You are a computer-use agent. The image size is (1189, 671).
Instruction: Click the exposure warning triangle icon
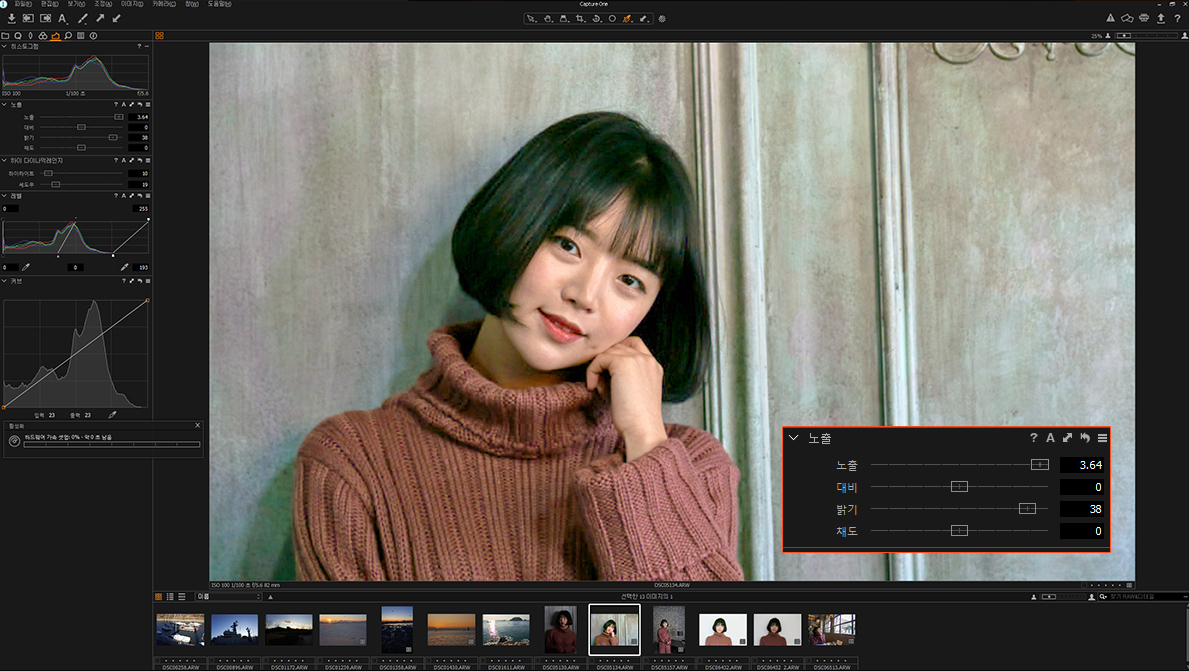1110,18
